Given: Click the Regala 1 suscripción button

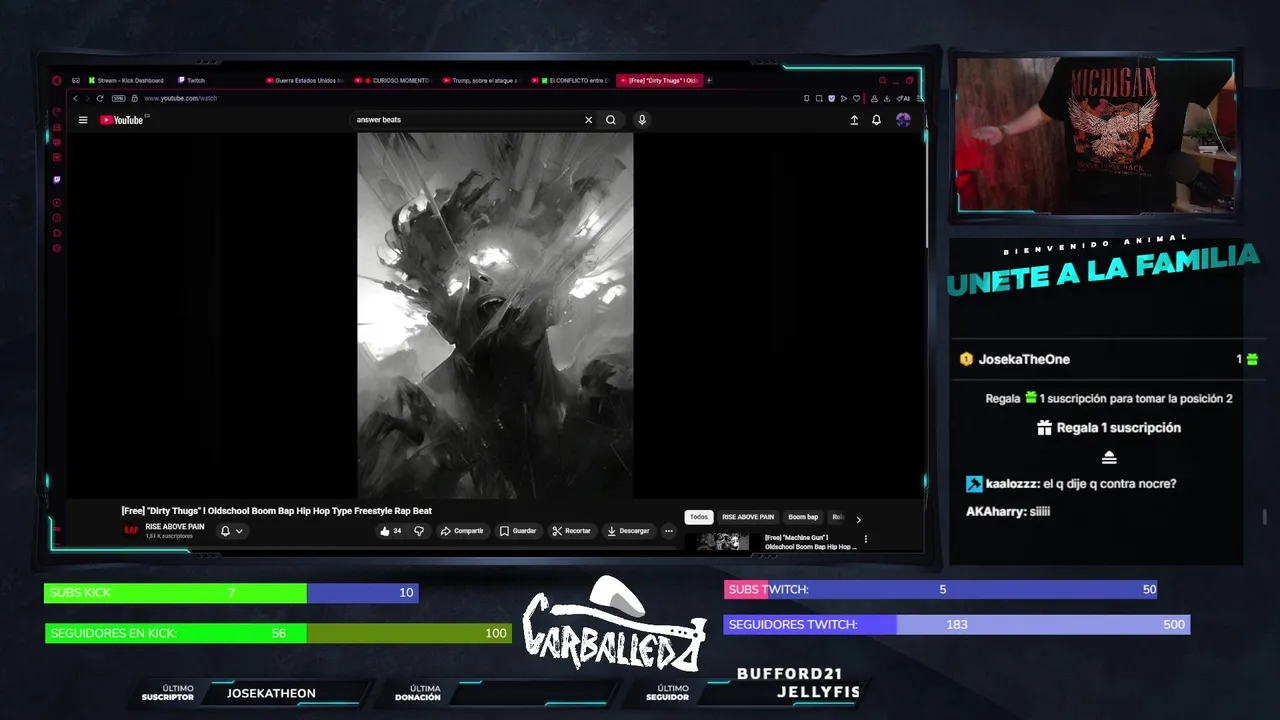Looking at the screenshot, I should [x=1109, y=428].
